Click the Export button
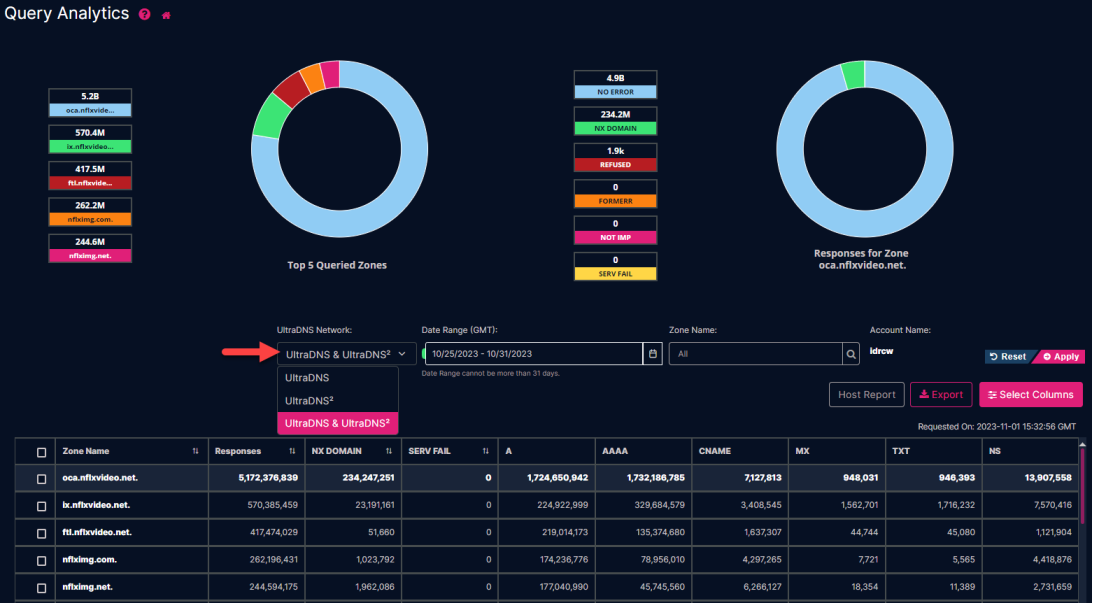Screen dimensions: 1093x603 pyautogui.click(x=940, y=394)
